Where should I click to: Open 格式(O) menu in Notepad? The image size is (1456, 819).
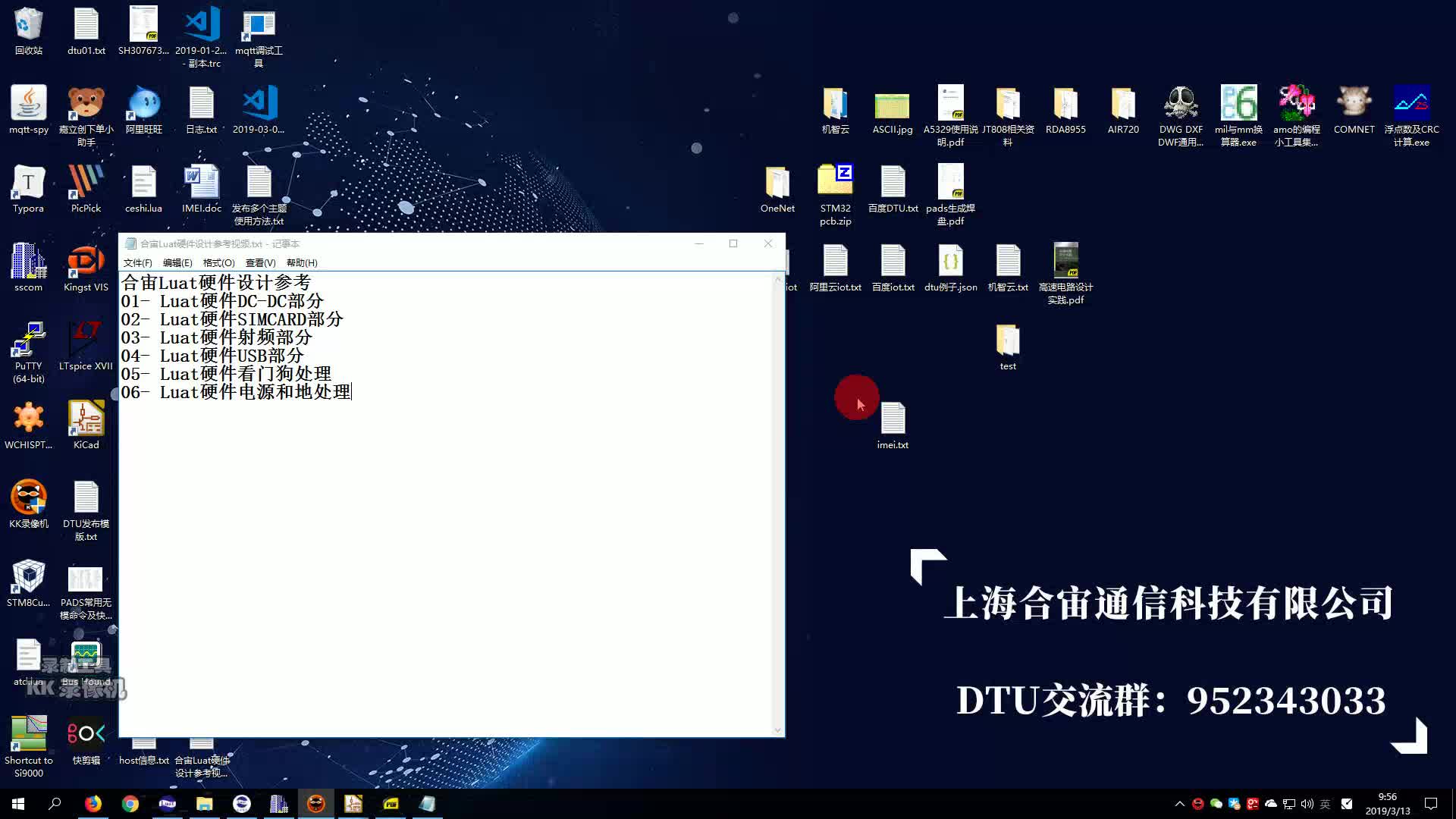pos(218,263)
